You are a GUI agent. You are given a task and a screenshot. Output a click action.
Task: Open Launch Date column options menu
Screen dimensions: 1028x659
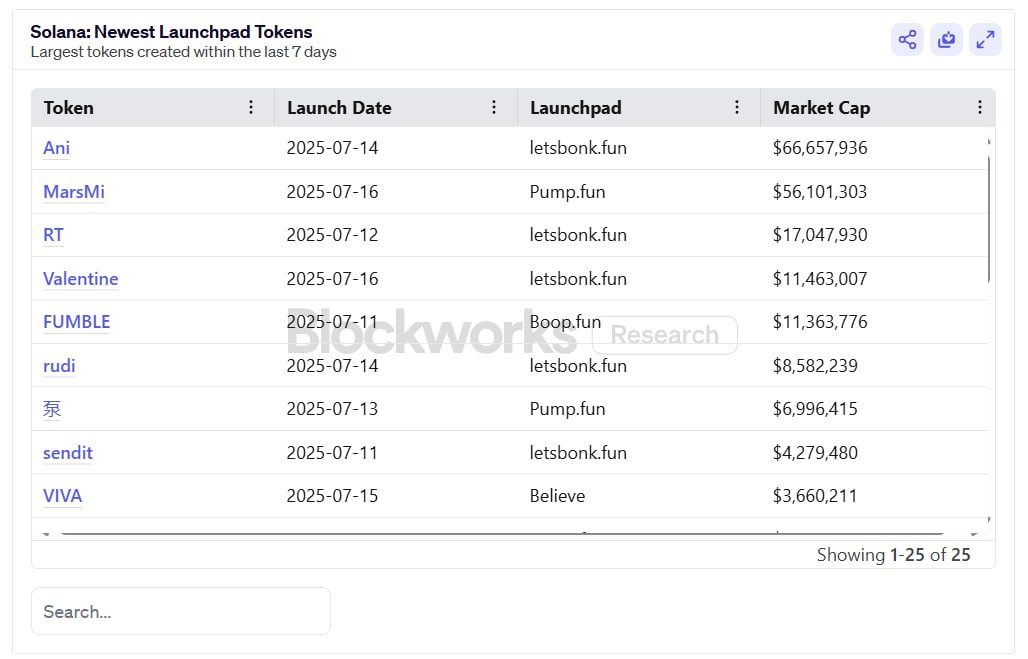tap(494, 108)
